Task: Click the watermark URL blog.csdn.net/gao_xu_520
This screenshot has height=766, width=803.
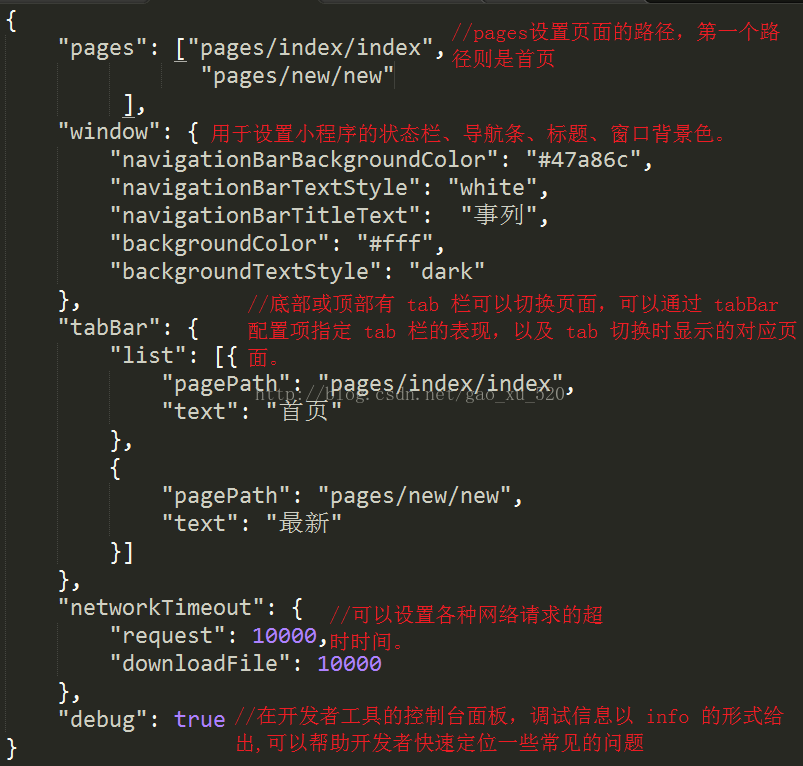Action: tap(410, 394)
